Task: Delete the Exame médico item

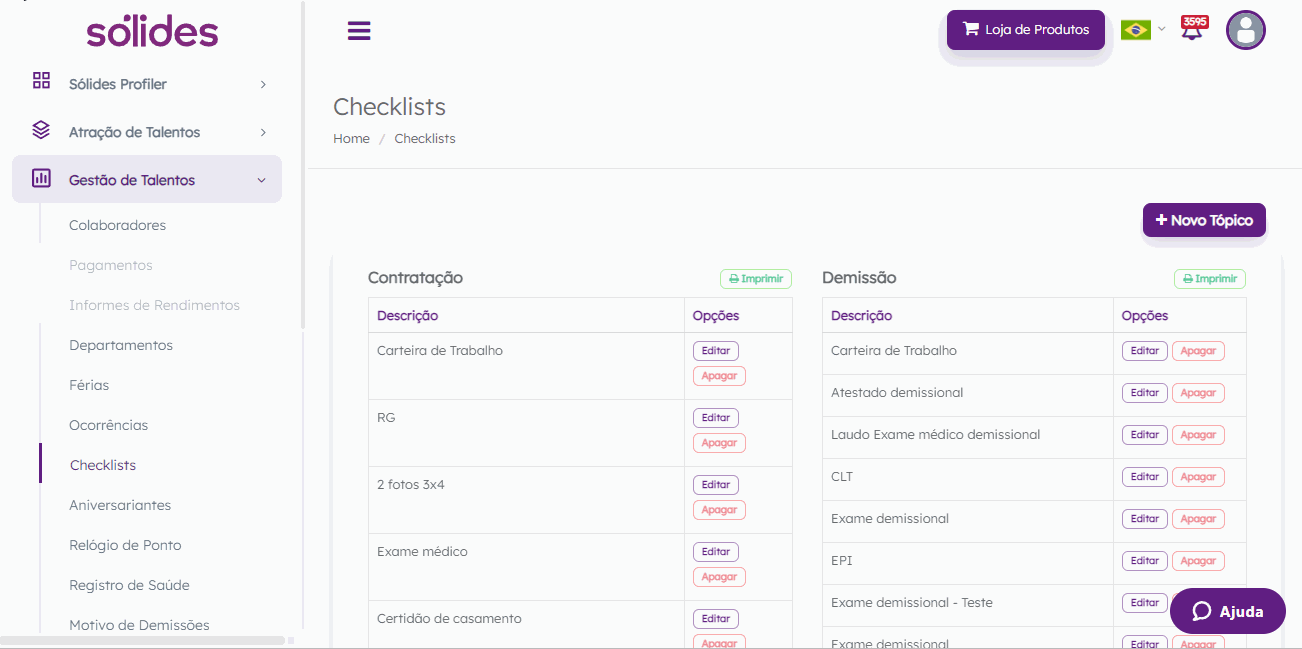Action: (719, 577)
